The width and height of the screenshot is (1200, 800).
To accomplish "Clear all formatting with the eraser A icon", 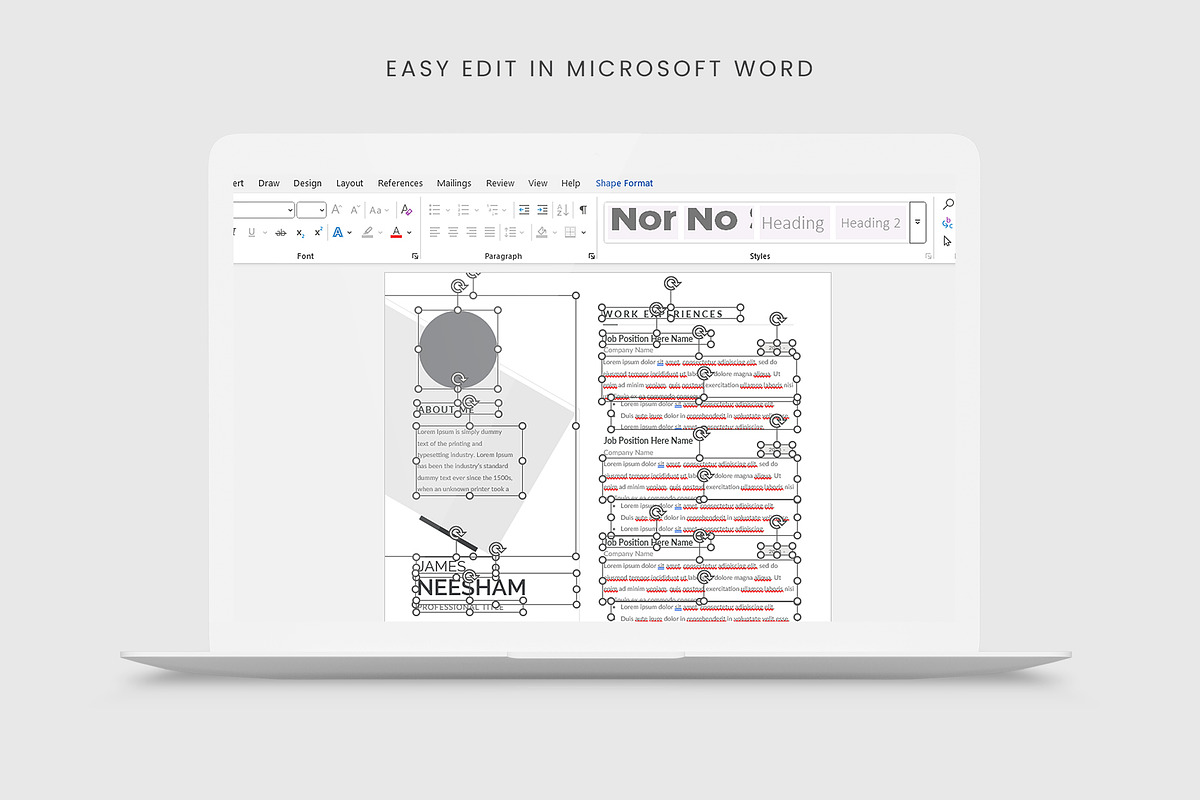I will tap(406, 209).
